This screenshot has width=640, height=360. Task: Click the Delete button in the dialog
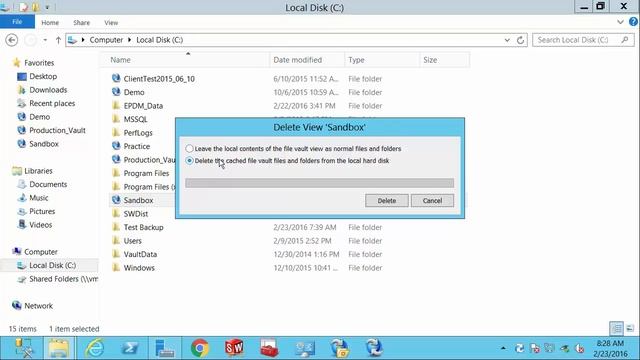tap(387, 200)
